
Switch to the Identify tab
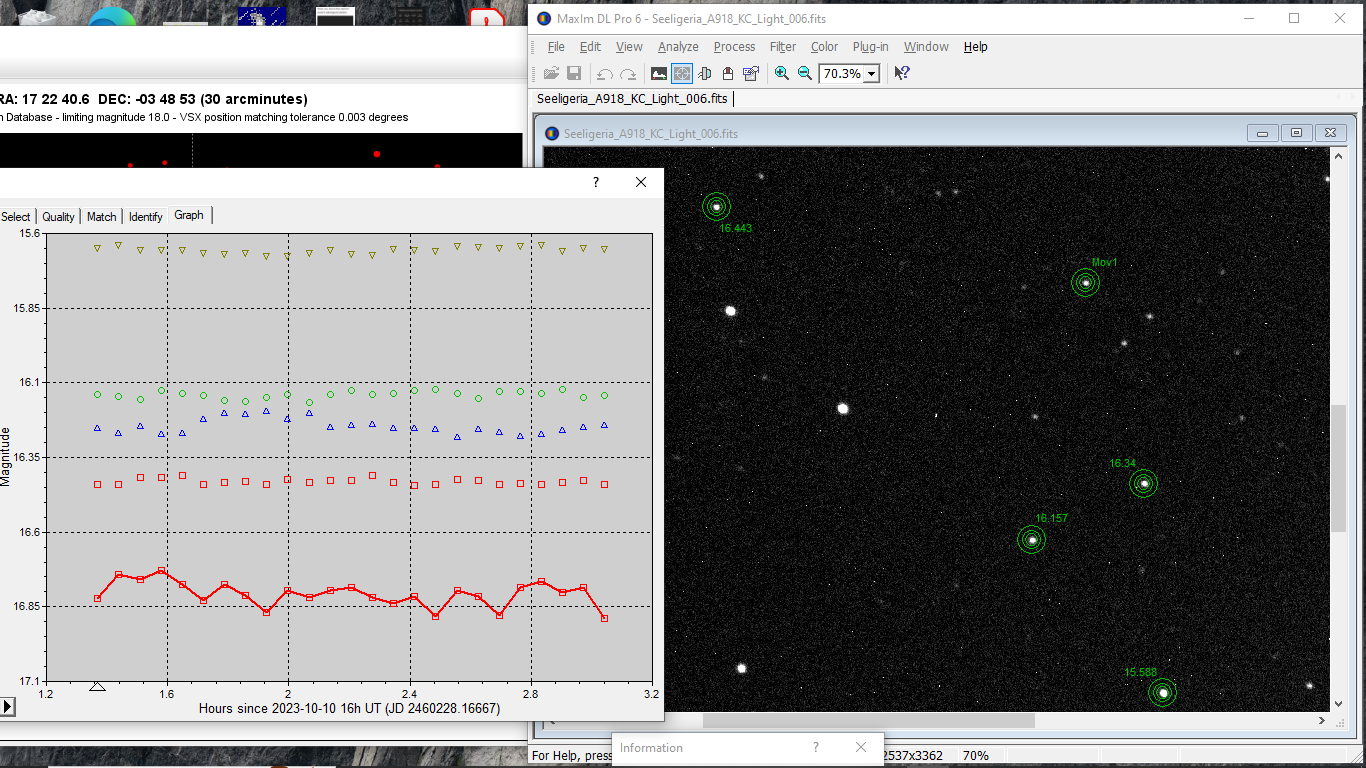(x=145, y=216)
